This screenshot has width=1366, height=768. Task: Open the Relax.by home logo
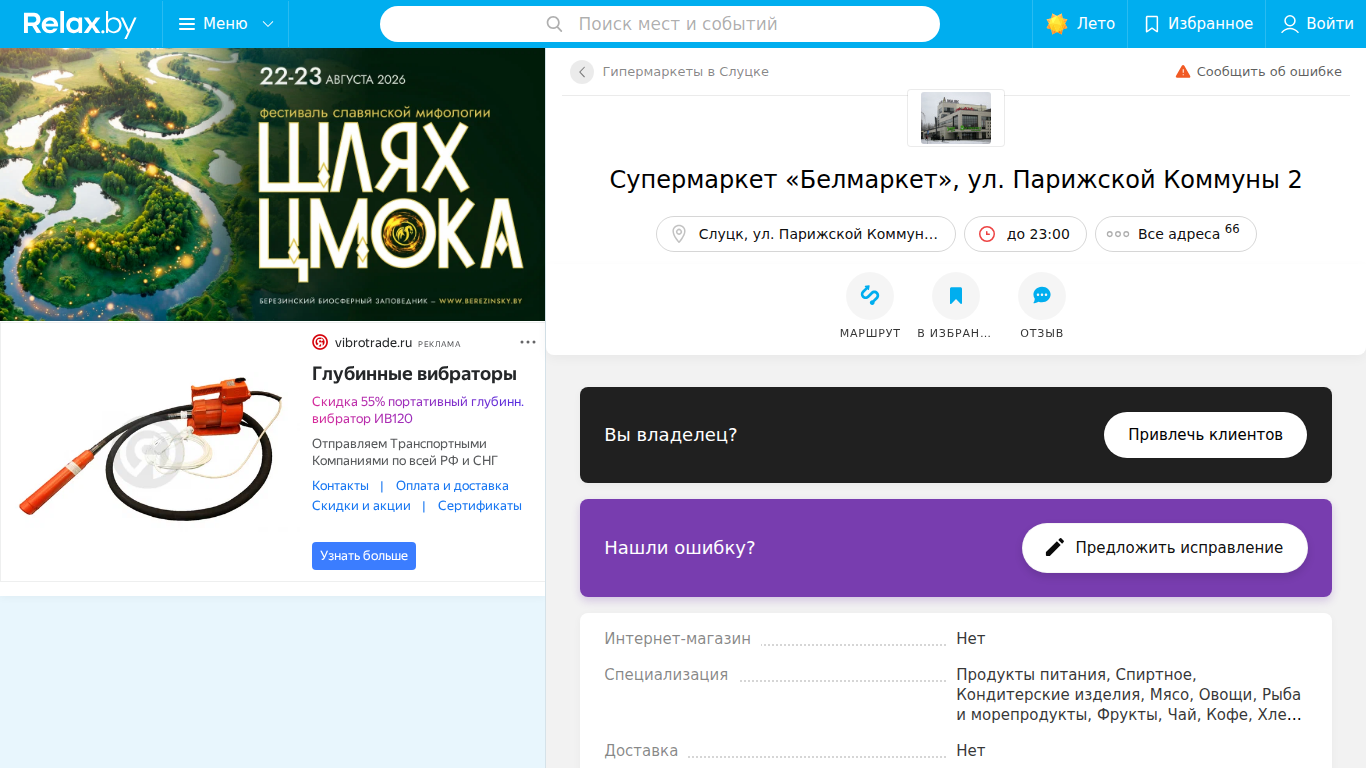[x=80, y=24]
